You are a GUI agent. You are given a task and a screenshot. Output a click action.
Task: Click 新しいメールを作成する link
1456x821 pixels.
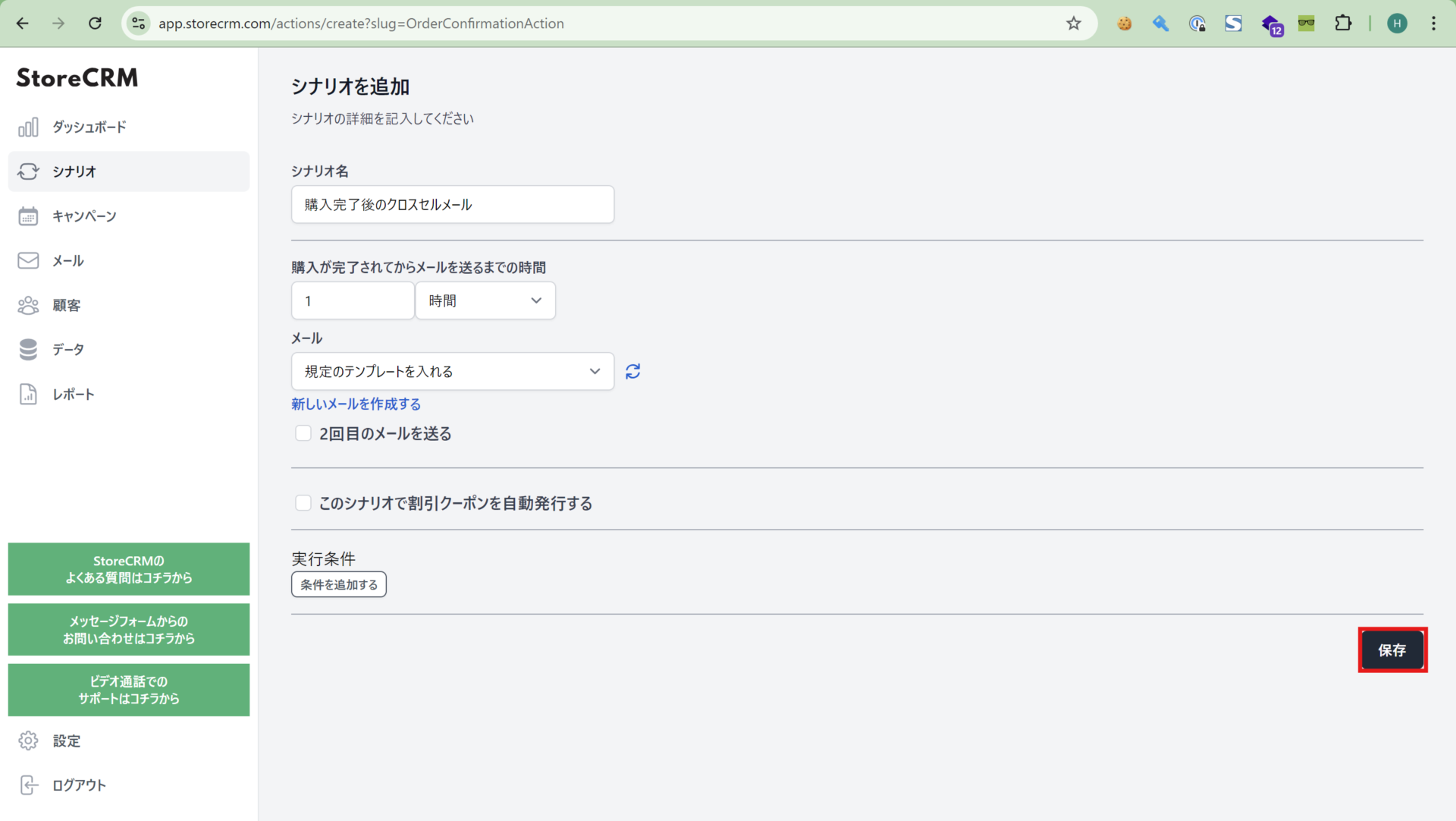tap(356, 404)
